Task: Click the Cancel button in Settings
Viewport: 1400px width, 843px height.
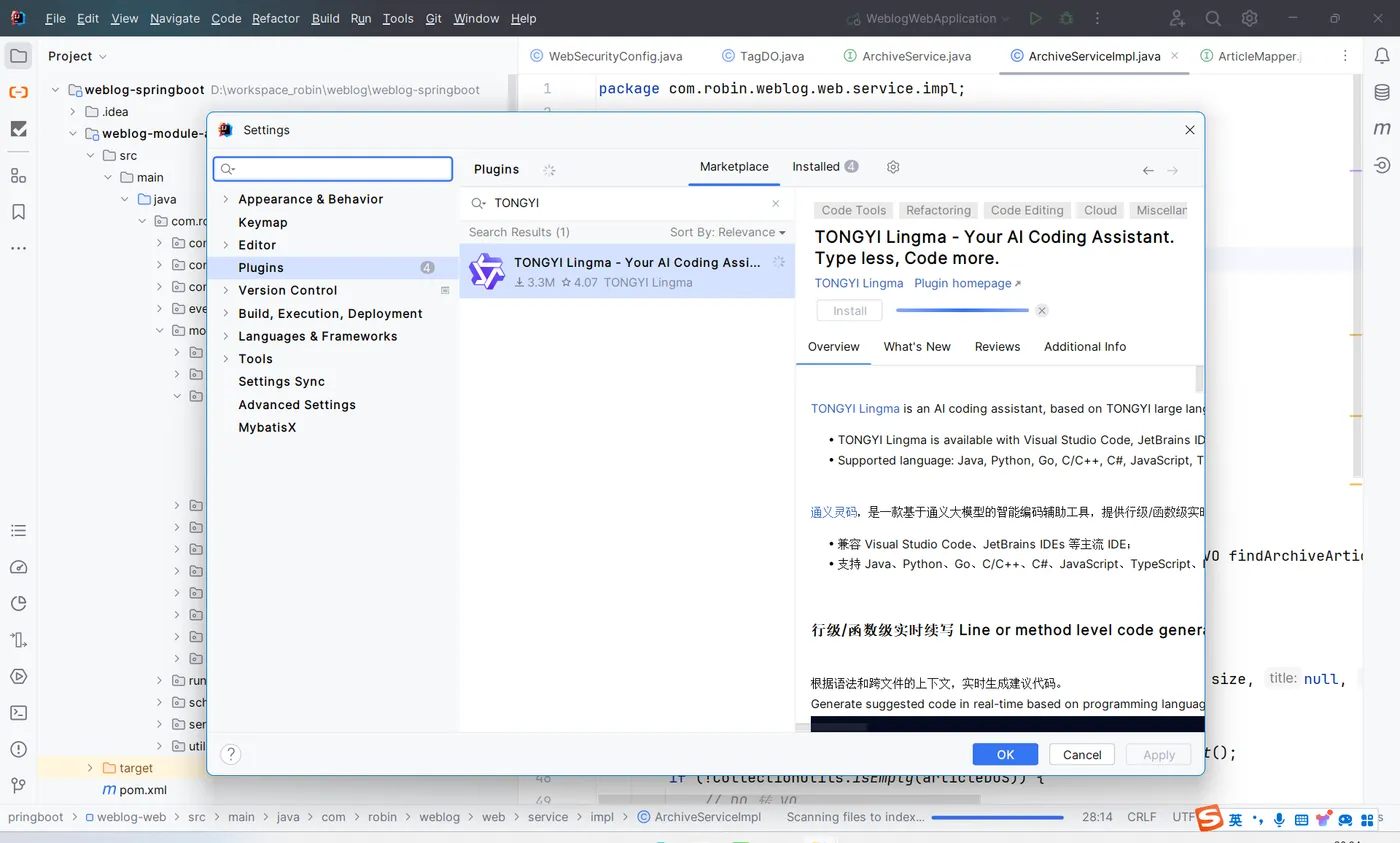Action: (1082, 755)
